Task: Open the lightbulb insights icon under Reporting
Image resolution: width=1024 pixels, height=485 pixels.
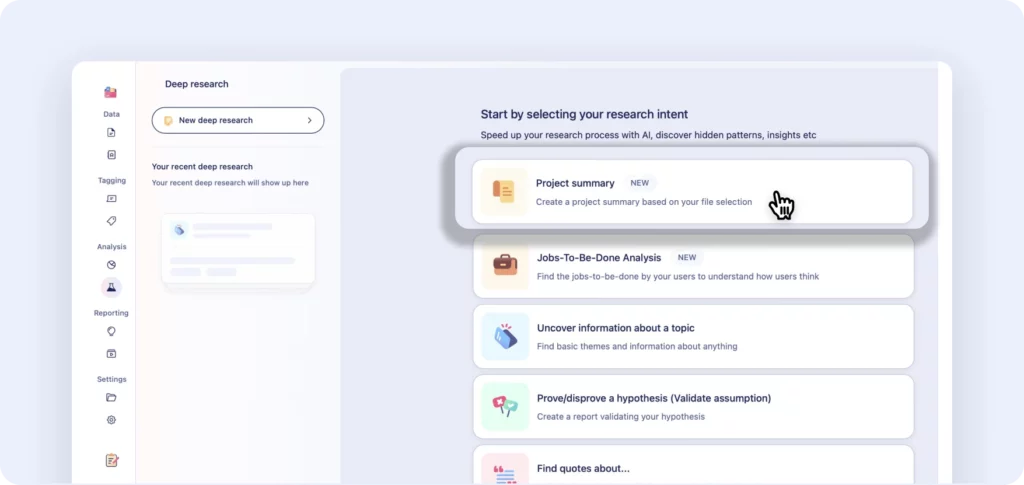Action: tap(111, 331)
